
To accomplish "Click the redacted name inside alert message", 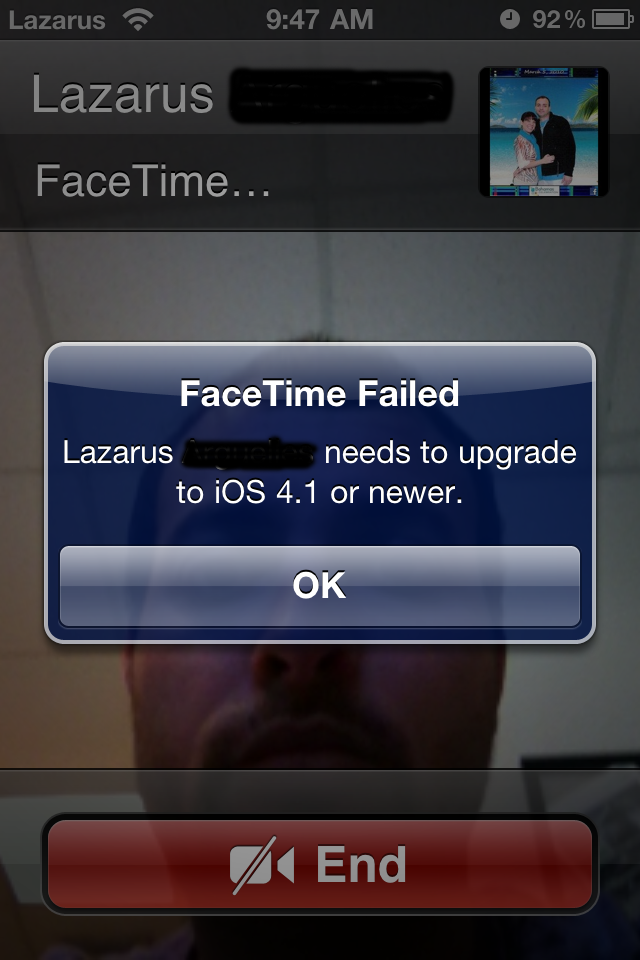I will coord(249,452).
